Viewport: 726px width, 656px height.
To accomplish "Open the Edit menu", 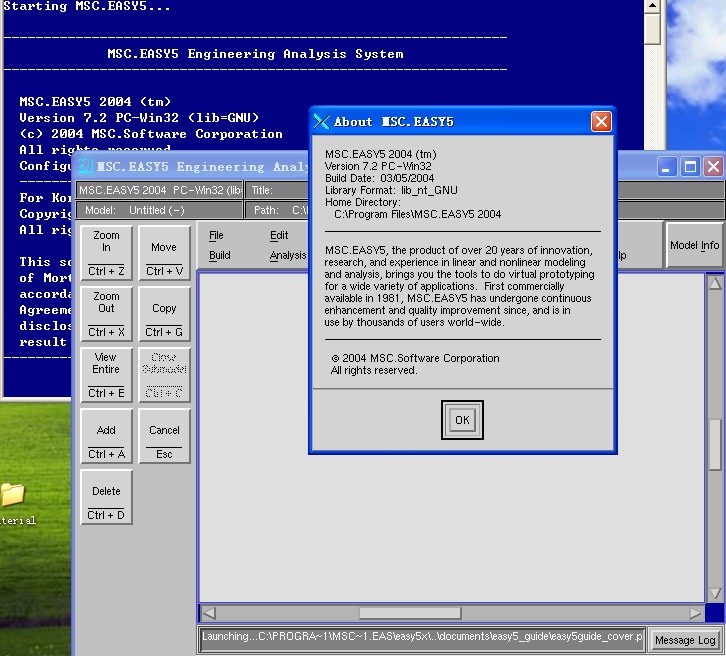I will click(279, 236).
